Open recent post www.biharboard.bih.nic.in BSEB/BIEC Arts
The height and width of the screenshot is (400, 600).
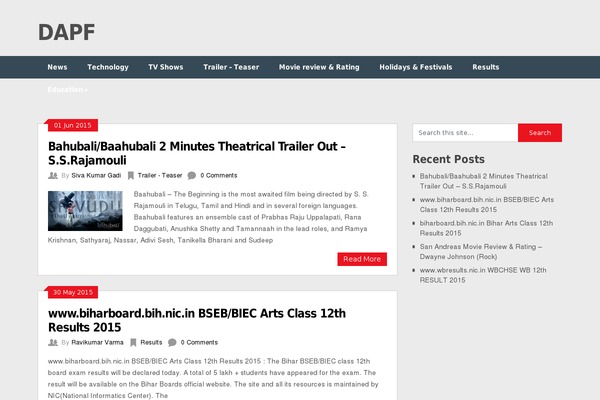487,204
